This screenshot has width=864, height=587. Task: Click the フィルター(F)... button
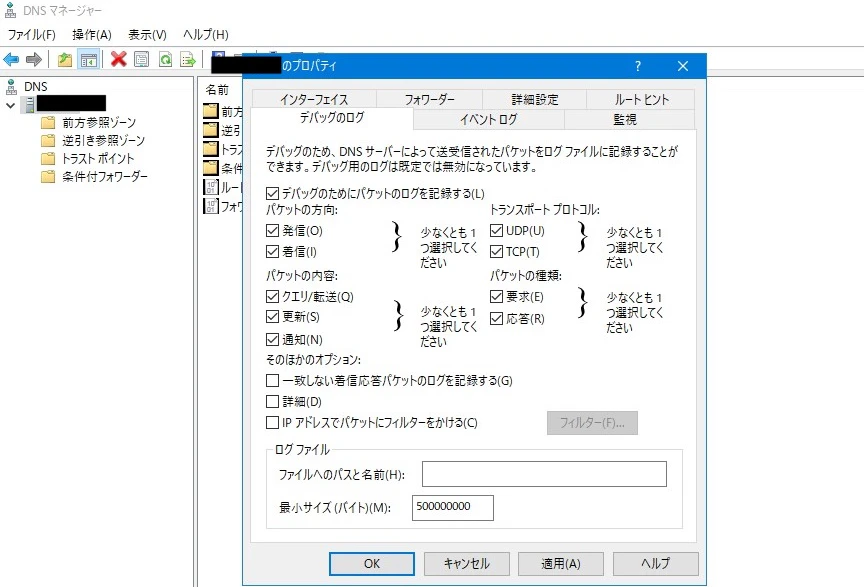pyautogui.click(x=592, y=423)
